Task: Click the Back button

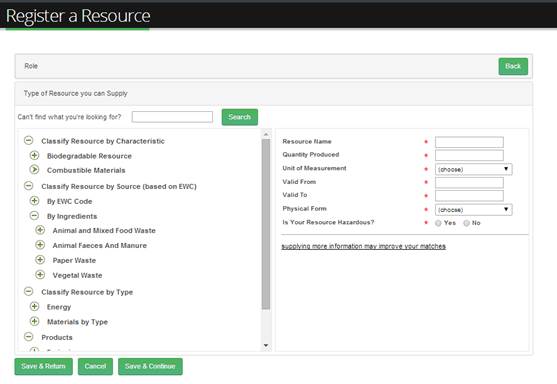Action: pyautogui.click(x=513, y=66)
